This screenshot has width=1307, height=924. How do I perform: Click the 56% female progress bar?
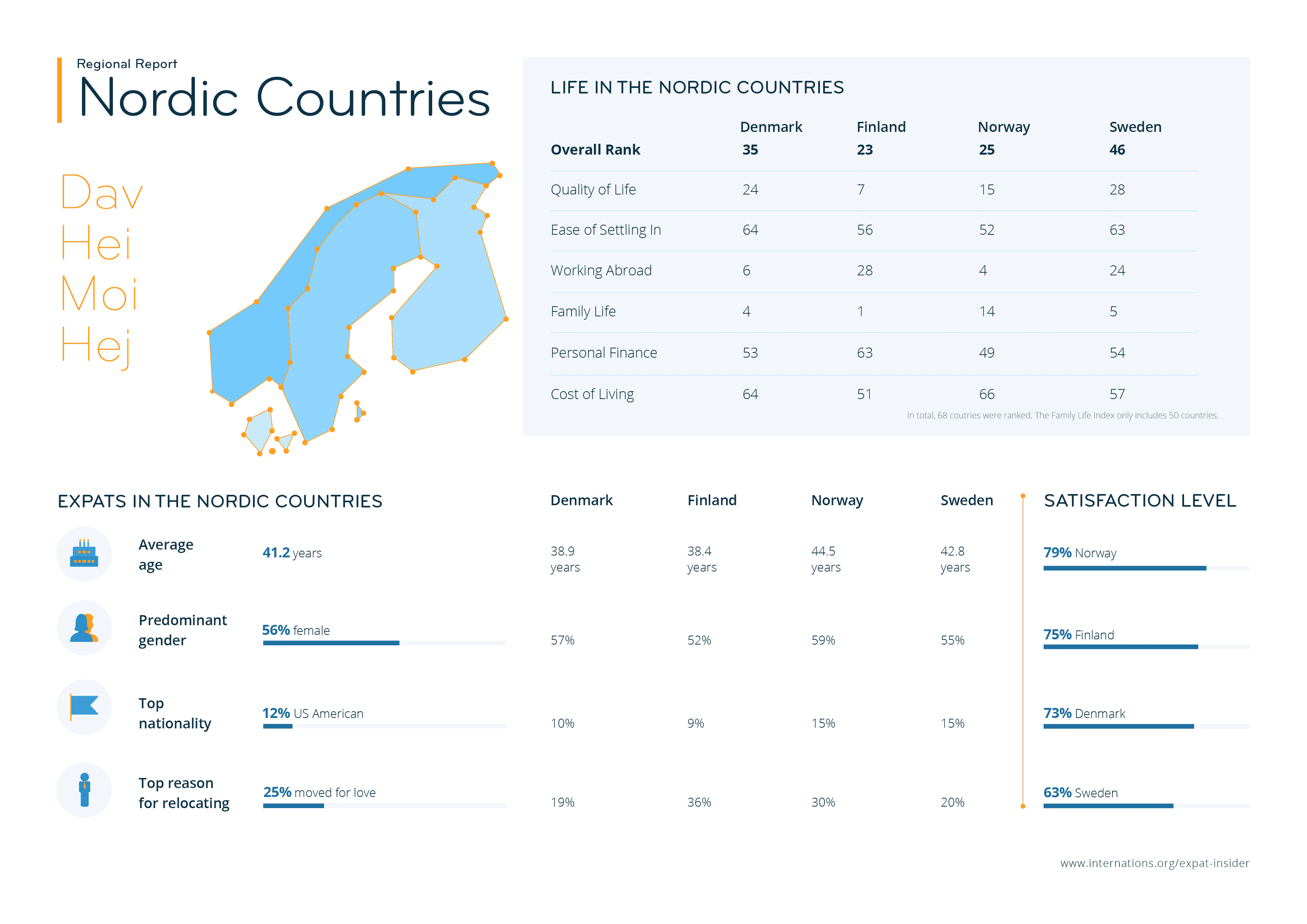pos(331,643)
